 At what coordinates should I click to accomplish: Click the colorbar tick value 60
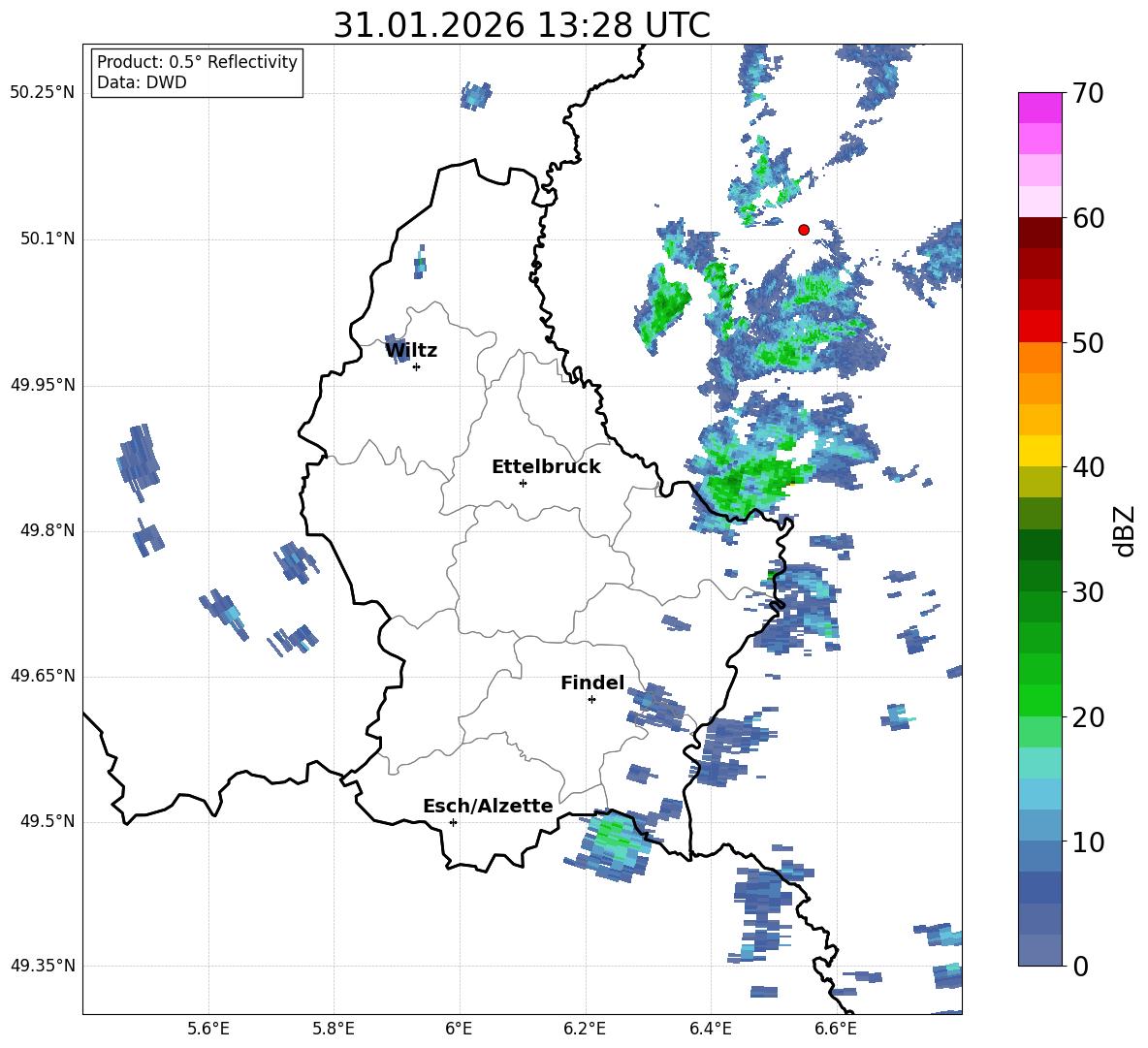(x=1088, y=218)
